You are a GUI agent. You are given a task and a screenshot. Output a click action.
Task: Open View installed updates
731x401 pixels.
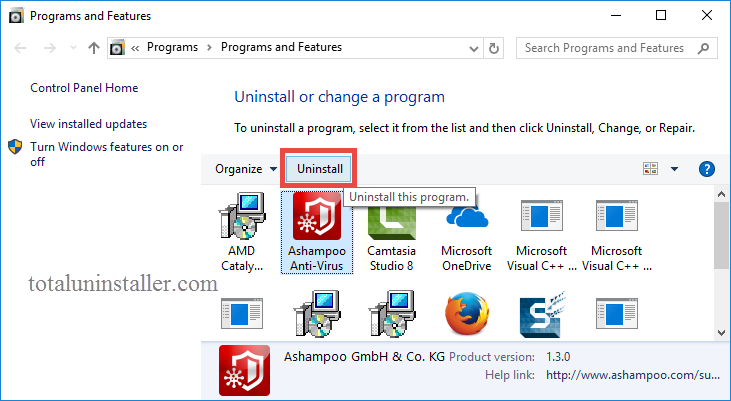click(x=89, y=124)
